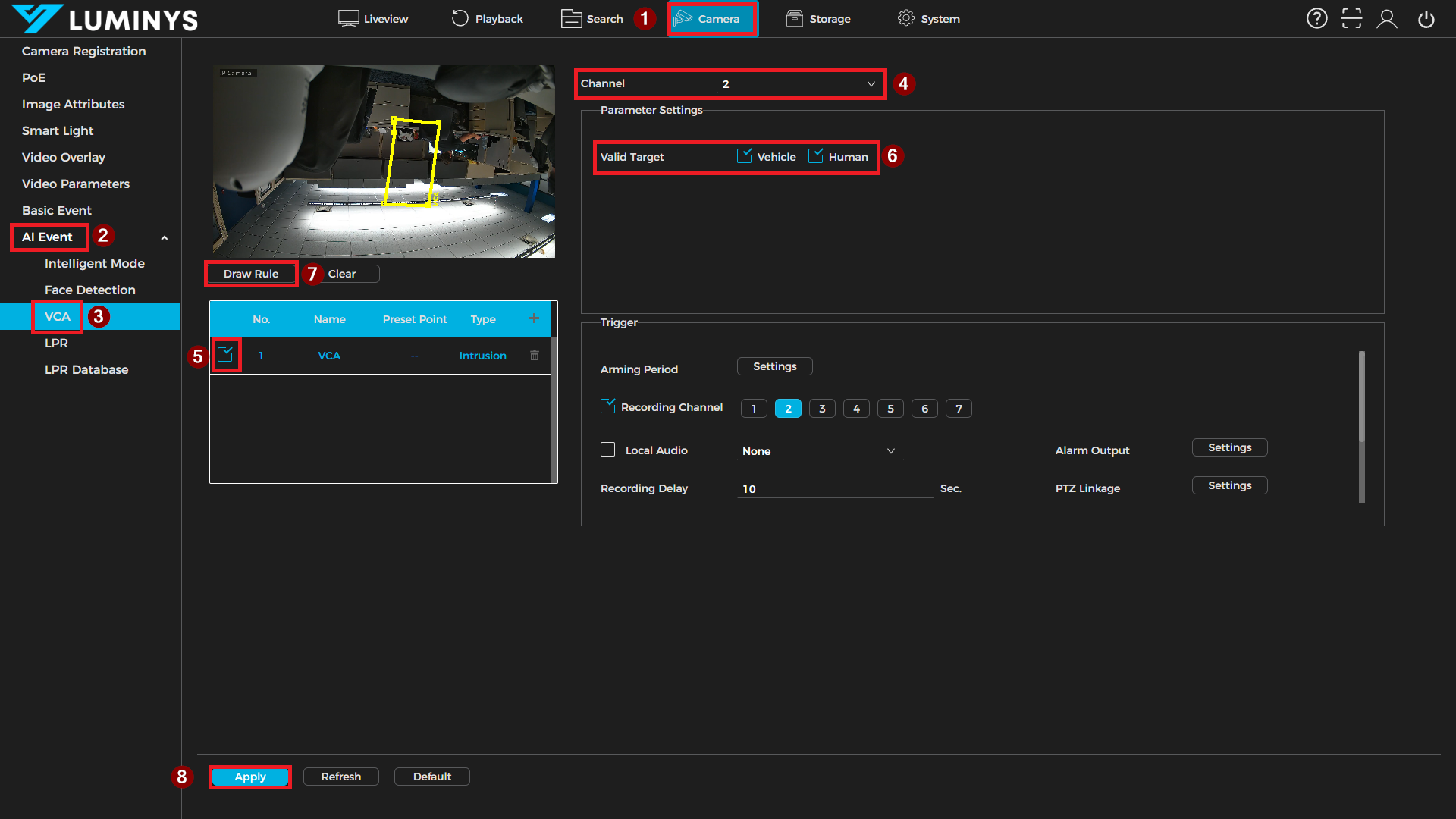This screenshot has height=819, width=1456.
Task: Click the Luminys logo
Action: coord(105,19)
